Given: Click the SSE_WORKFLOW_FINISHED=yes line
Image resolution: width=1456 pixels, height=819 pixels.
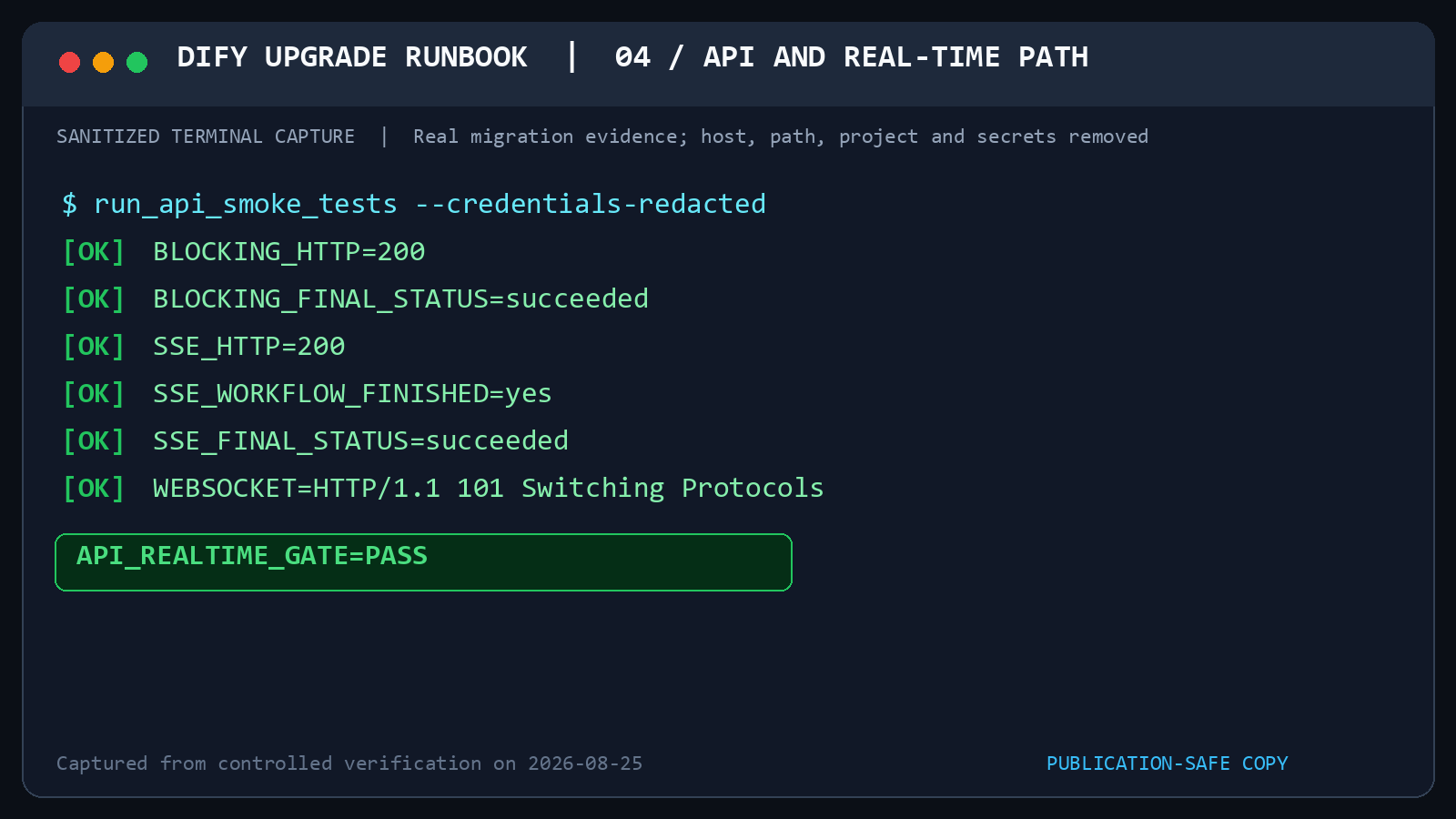Looking at the screenshot, I should [308, 393].
